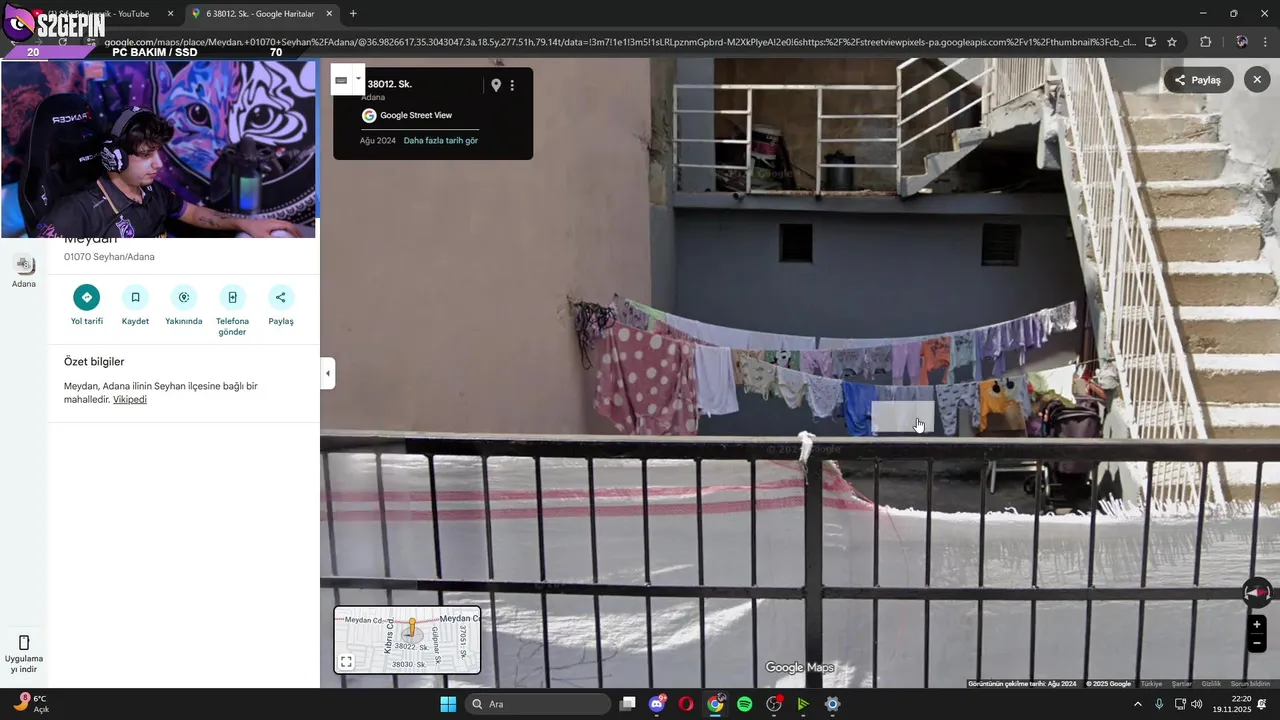Open the Şartlar link in footer
The image size is (1280, 720).
point(1181,684)
